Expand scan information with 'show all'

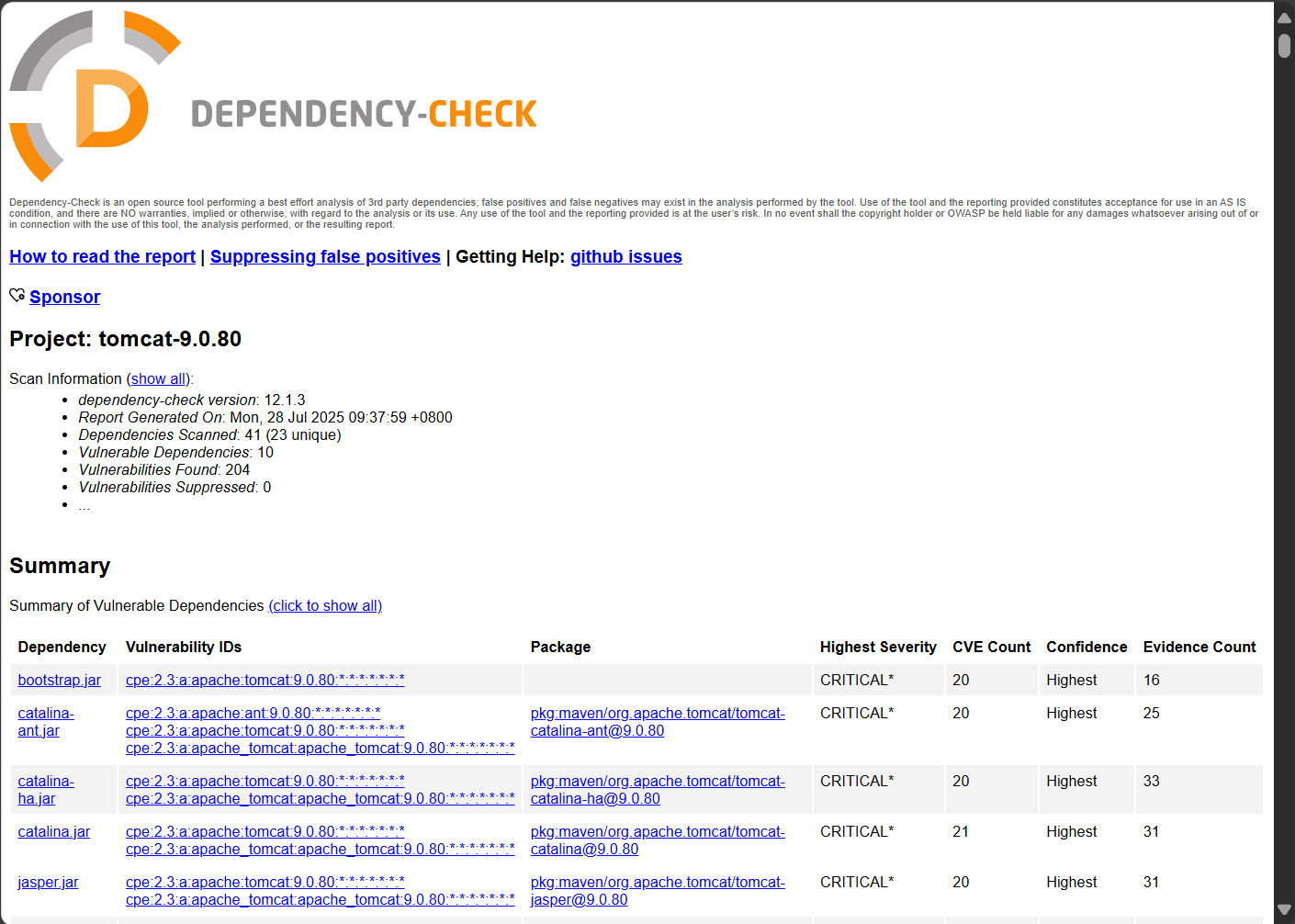(x=159, y=378)
